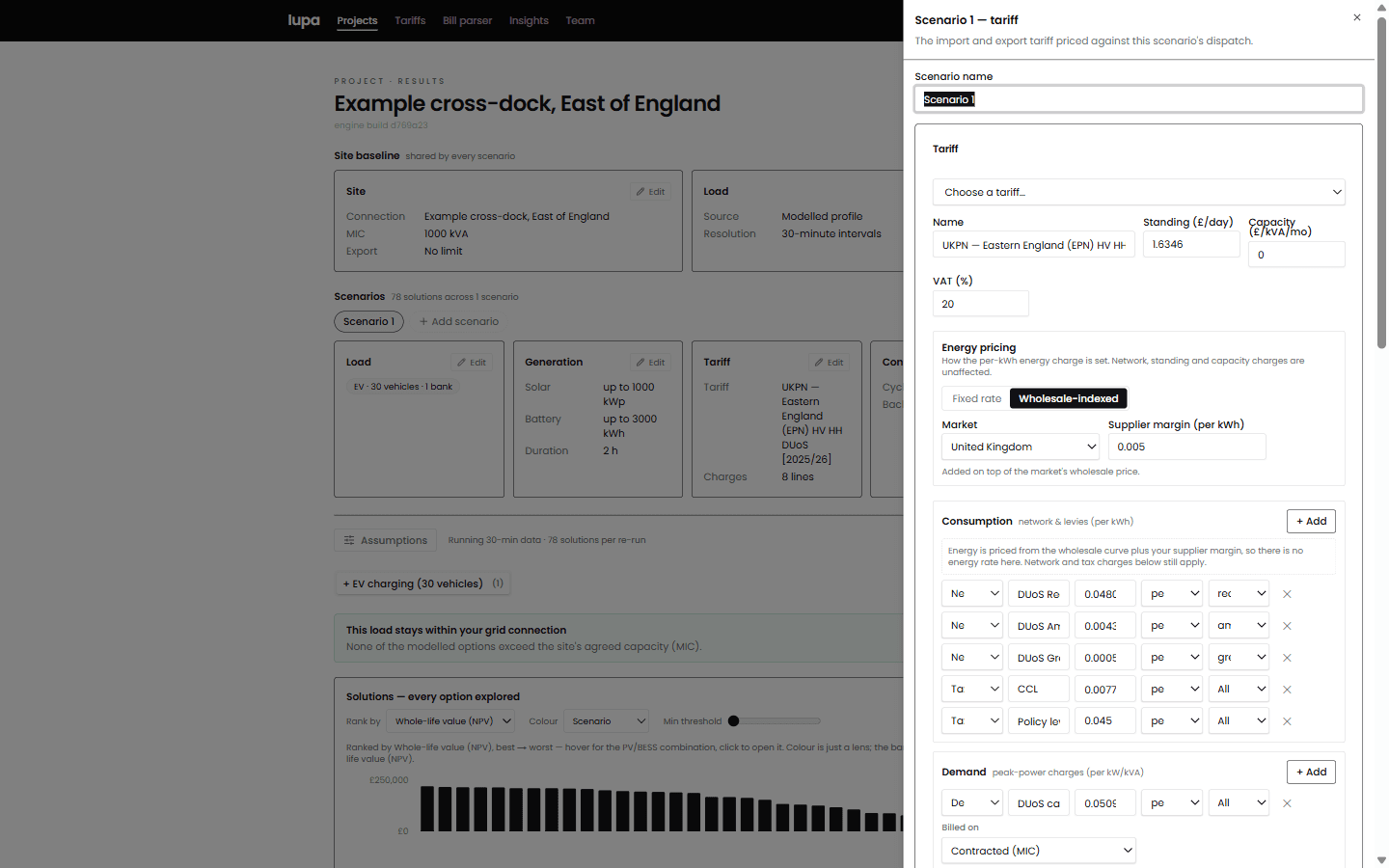This screenshot has width=1389, height=868.
Task: Focus the Scenario name input field
Action: click(x=1139, y=99)
